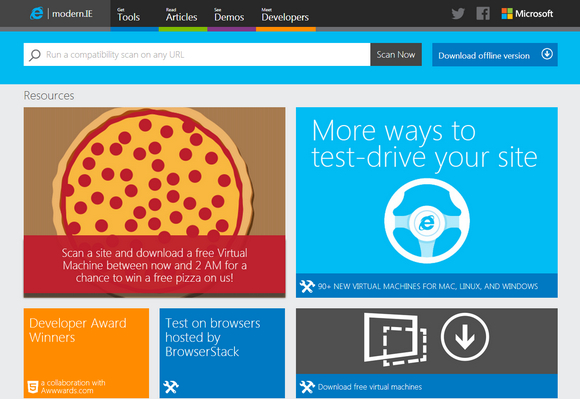Click the HTML5 shield icon

pos(33,387)
